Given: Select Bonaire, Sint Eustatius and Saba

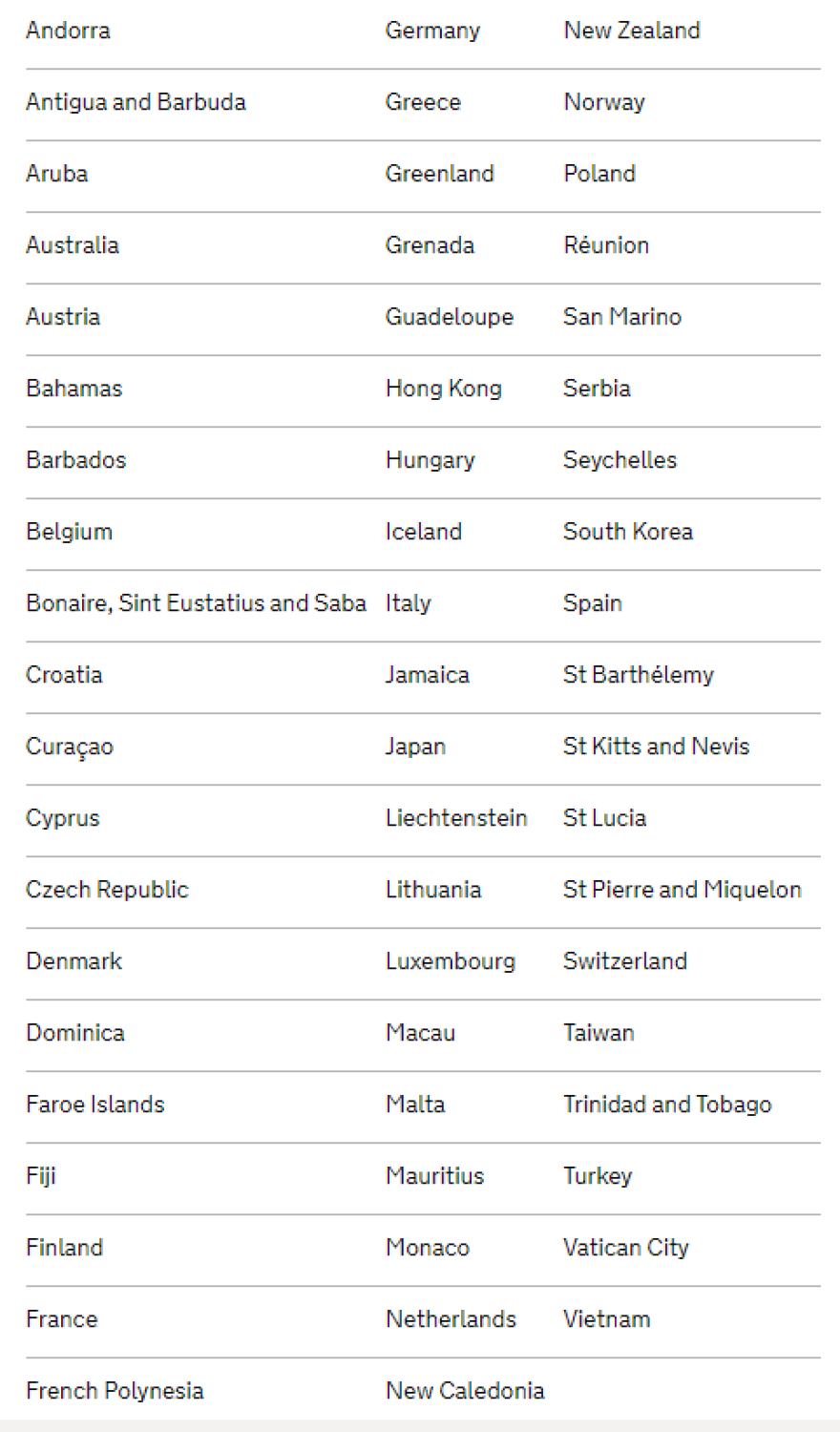Looking at the screenshot, I should point(196,603).
